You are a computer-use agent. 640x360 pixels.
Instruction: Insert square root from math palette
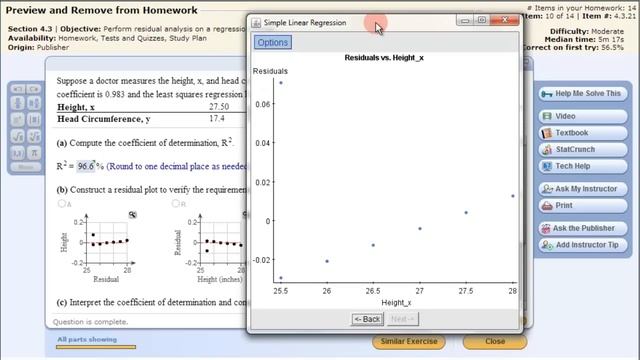[18, 136]
